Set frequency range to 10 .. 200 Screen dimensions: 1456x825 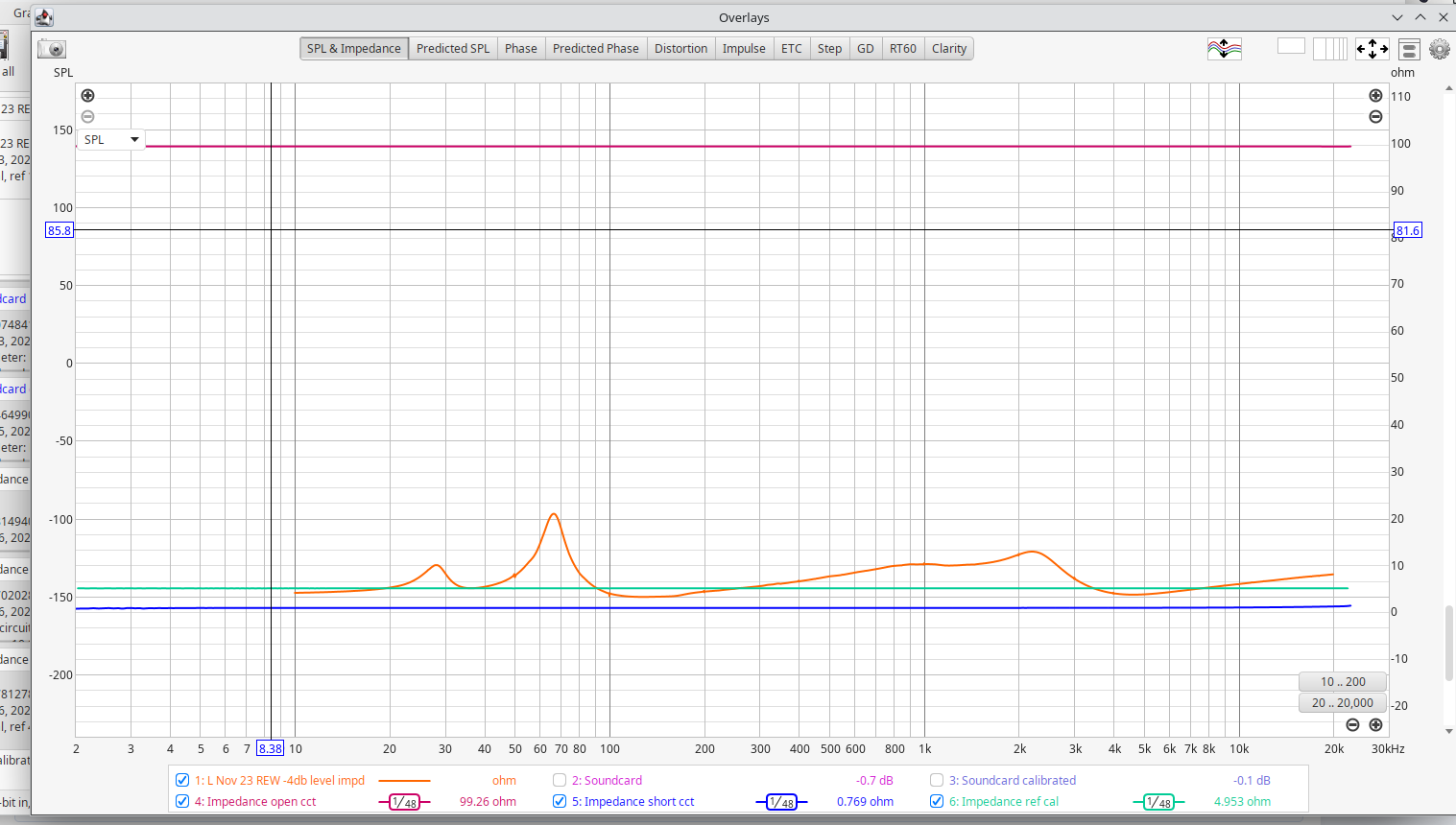tap(1343, 681)
